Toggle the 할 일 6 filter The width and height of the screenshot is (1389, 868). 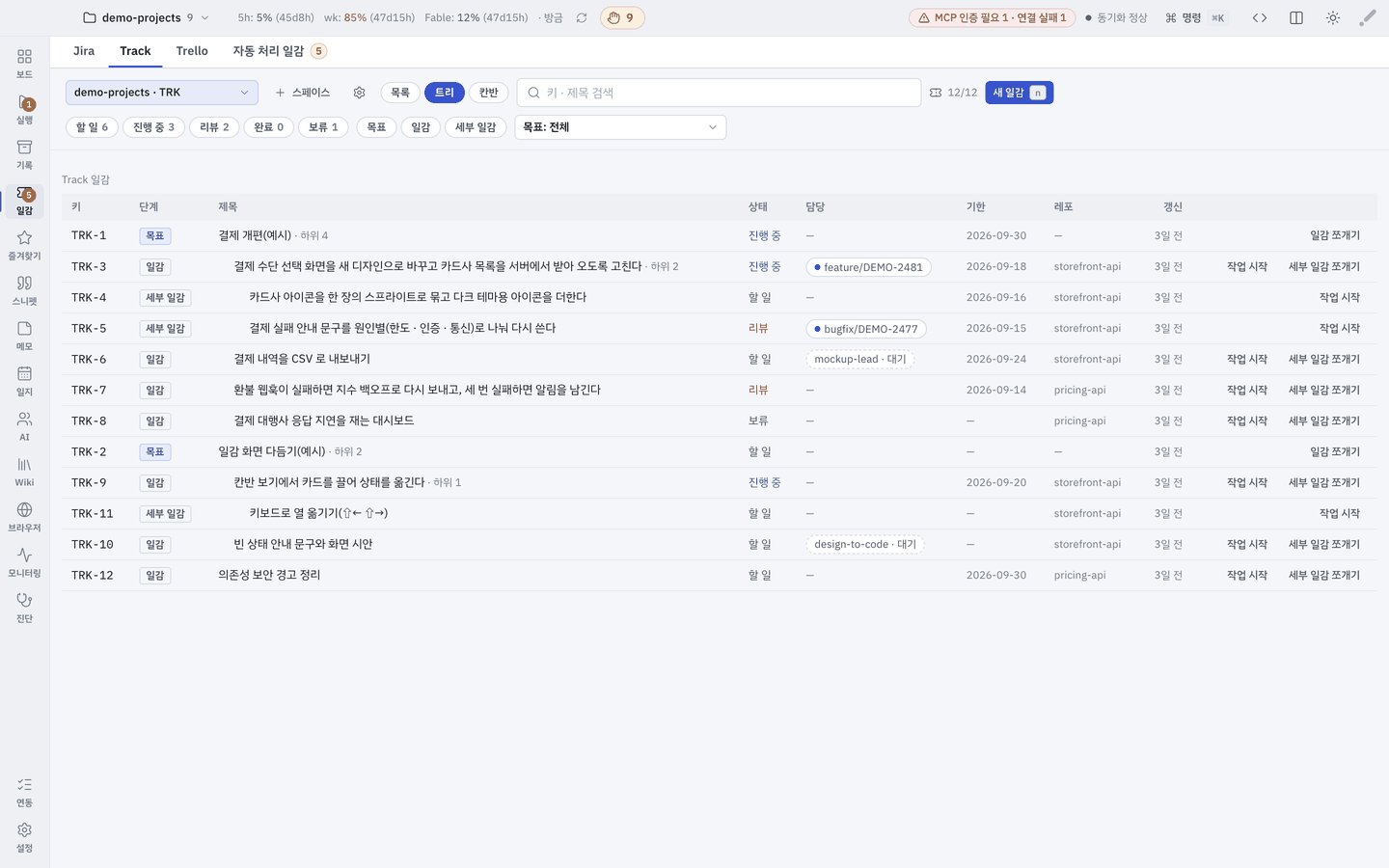(x=93, y=127)
